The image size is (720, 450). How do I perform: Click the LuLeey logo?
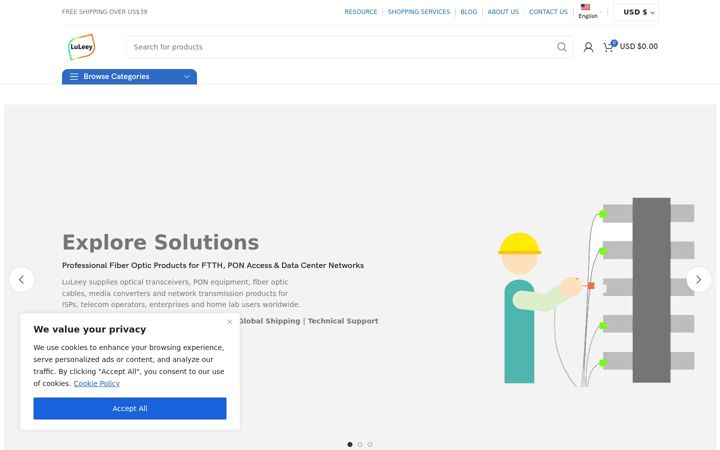tap(81, 47)
